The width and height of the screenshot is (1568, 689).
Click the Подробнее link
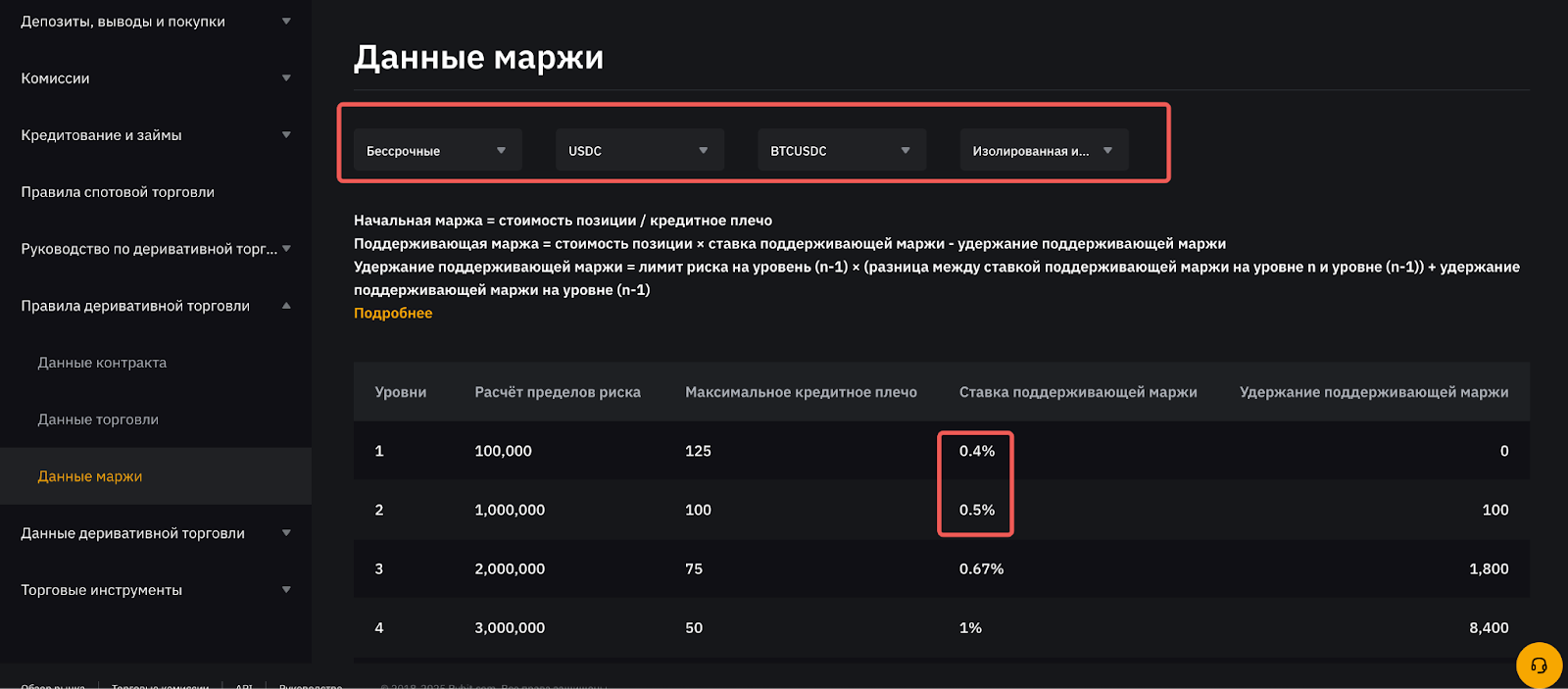[393, 314]
